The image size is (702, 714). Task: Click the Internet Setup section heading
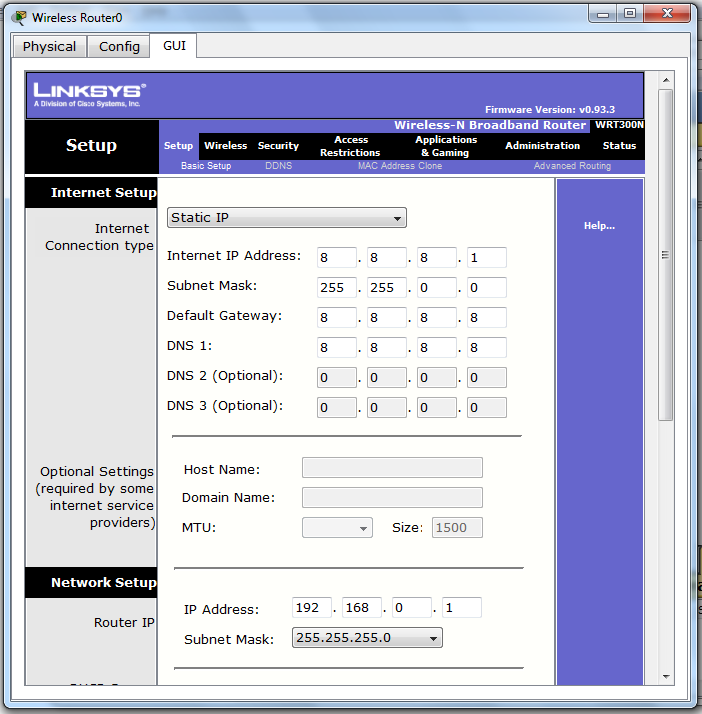tap(104, 193)
